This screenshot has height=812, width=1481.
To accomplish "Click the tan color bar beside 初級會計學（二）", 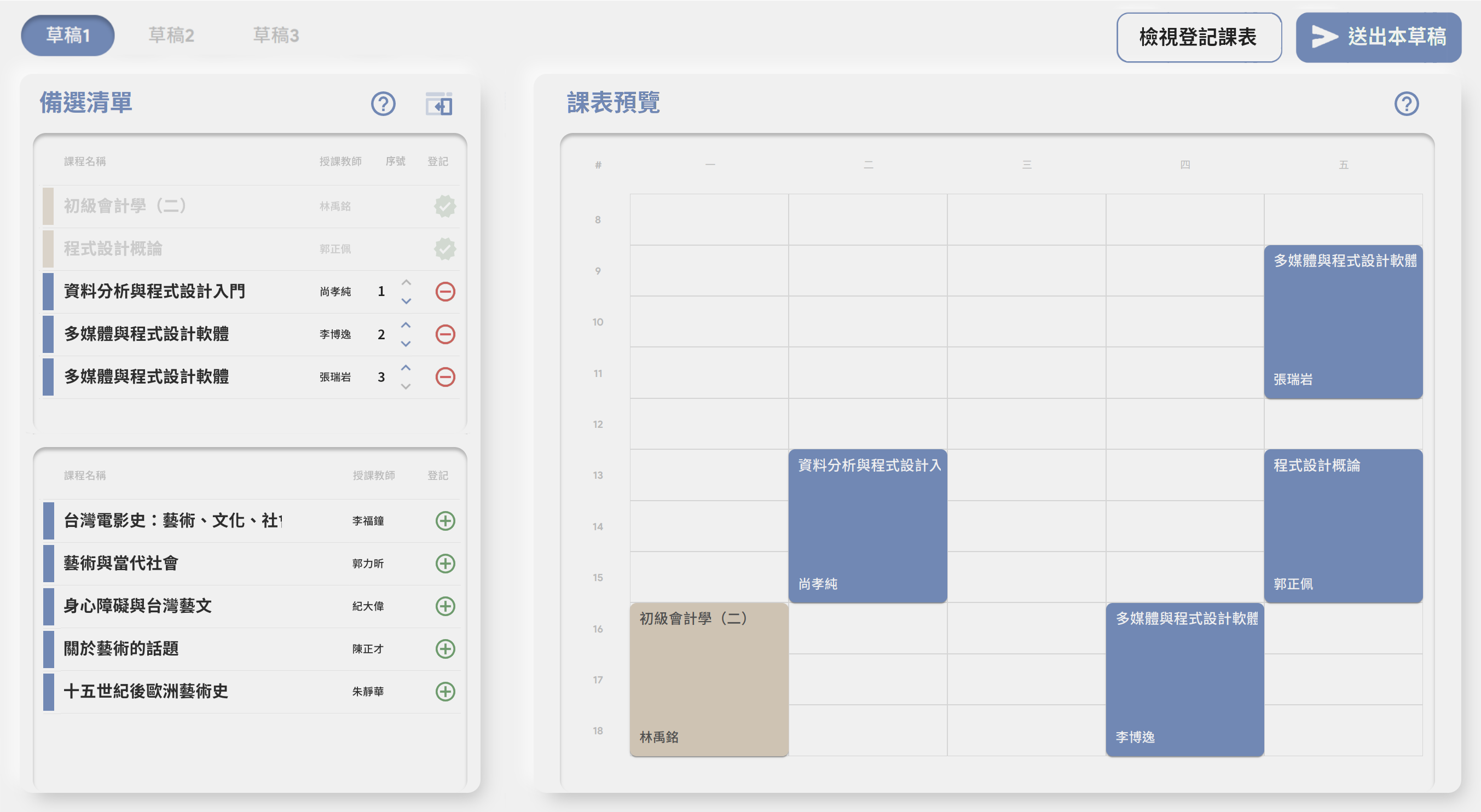I will pos(48,206).
